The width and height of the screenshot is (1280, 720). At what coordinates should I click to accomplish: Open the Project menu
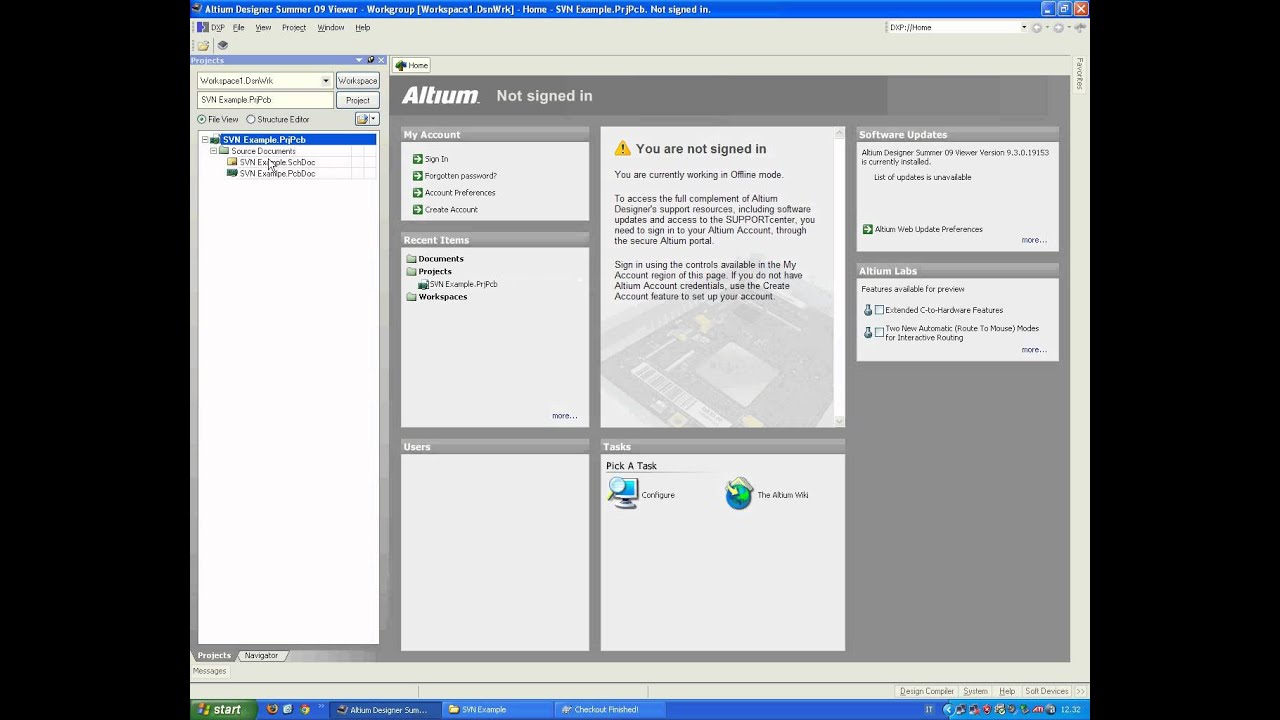coord(294,28)
